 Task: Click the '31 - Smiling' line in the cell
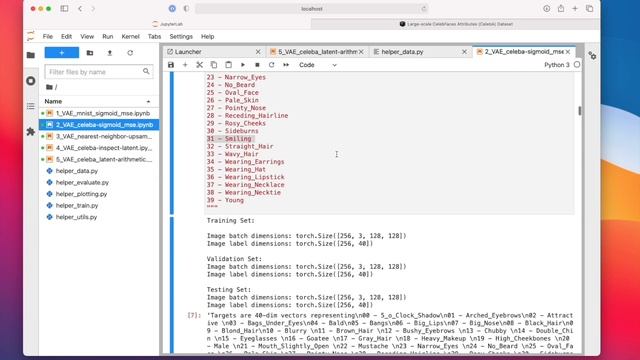pyautogui.click(x=229, y=139)
